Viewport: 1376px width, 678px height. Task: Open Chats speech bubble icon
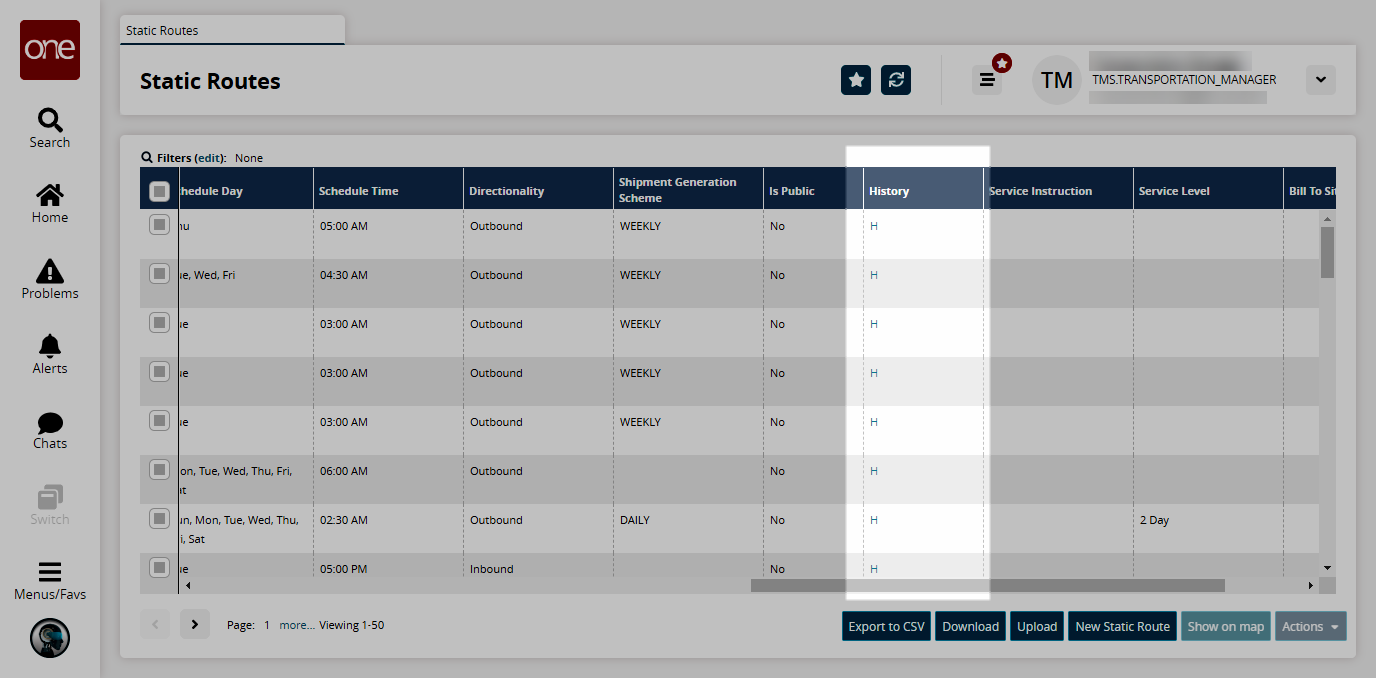coord(50,431)
